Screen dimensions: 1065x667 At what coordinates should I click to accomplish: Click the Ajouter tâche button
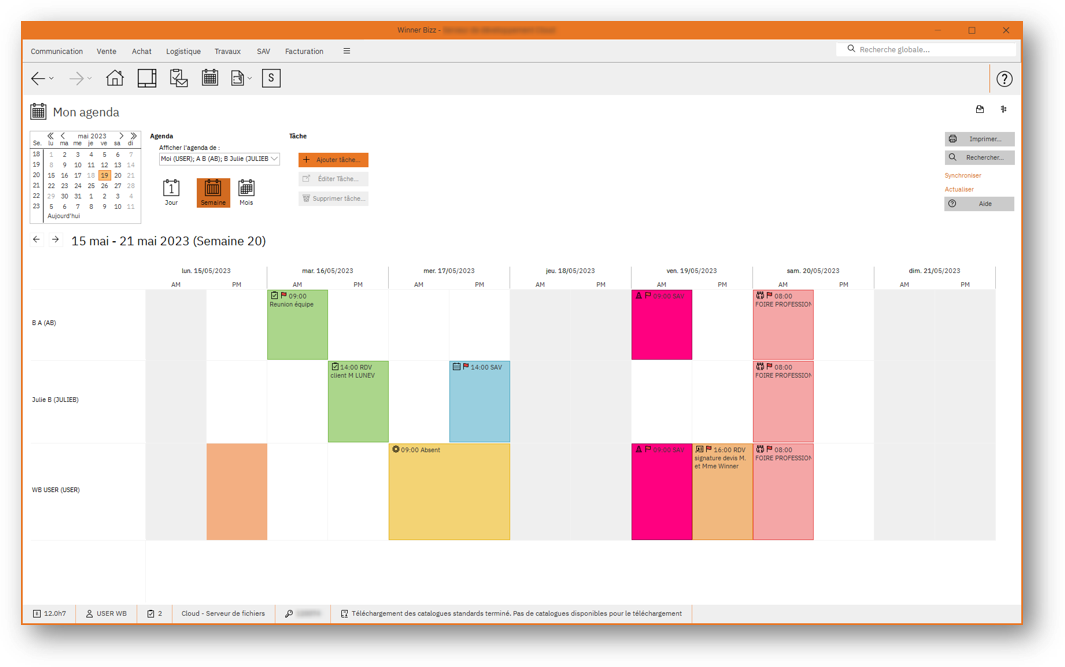(331, 159)
